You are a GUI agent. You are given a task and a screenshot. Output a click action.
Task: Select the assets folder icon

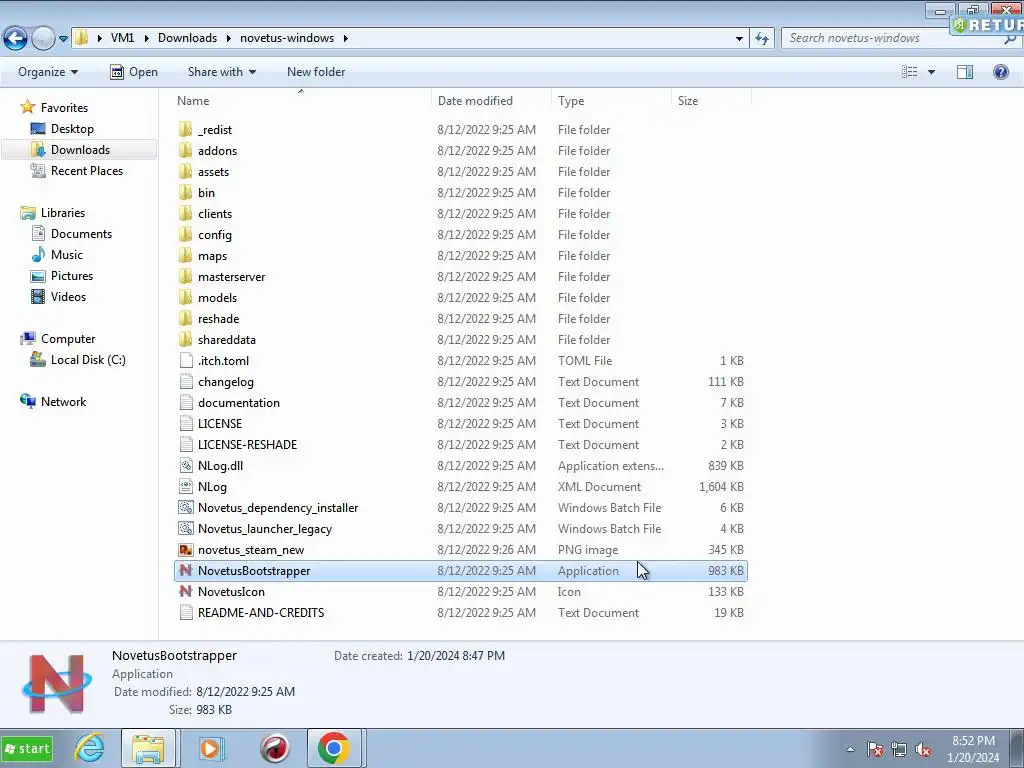(x=185, y=171)
